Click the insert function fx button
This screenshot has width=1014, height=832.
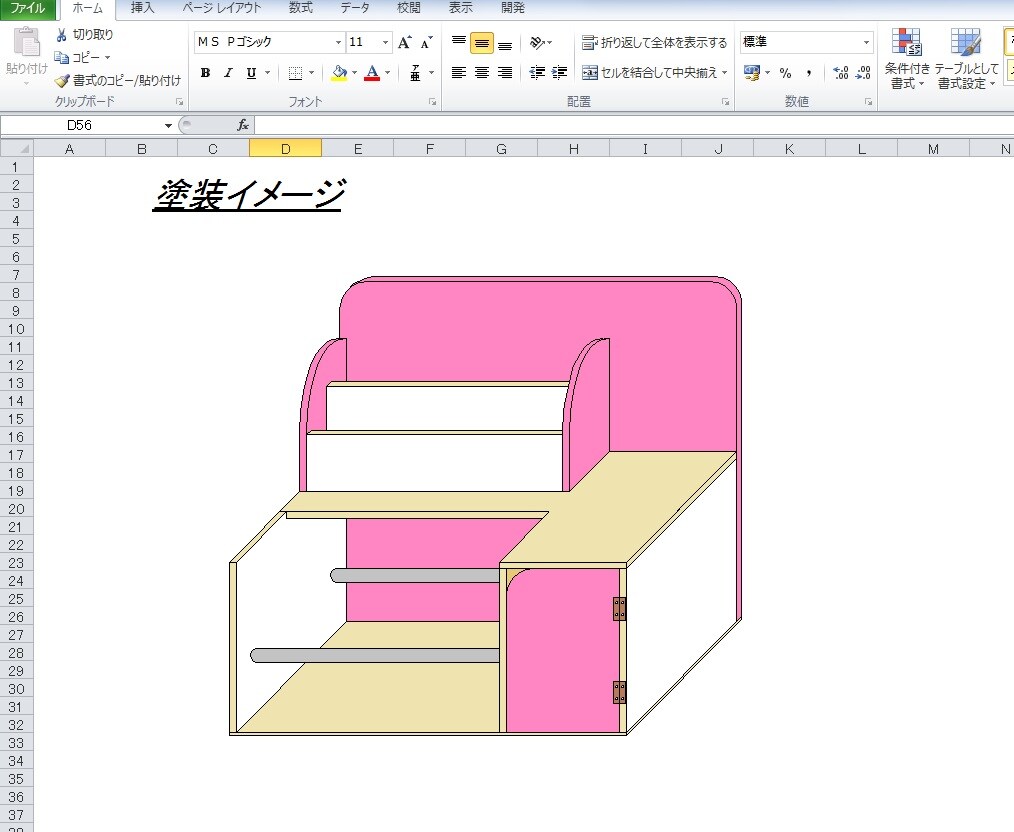pyautogui.click(x=243, y=125)
